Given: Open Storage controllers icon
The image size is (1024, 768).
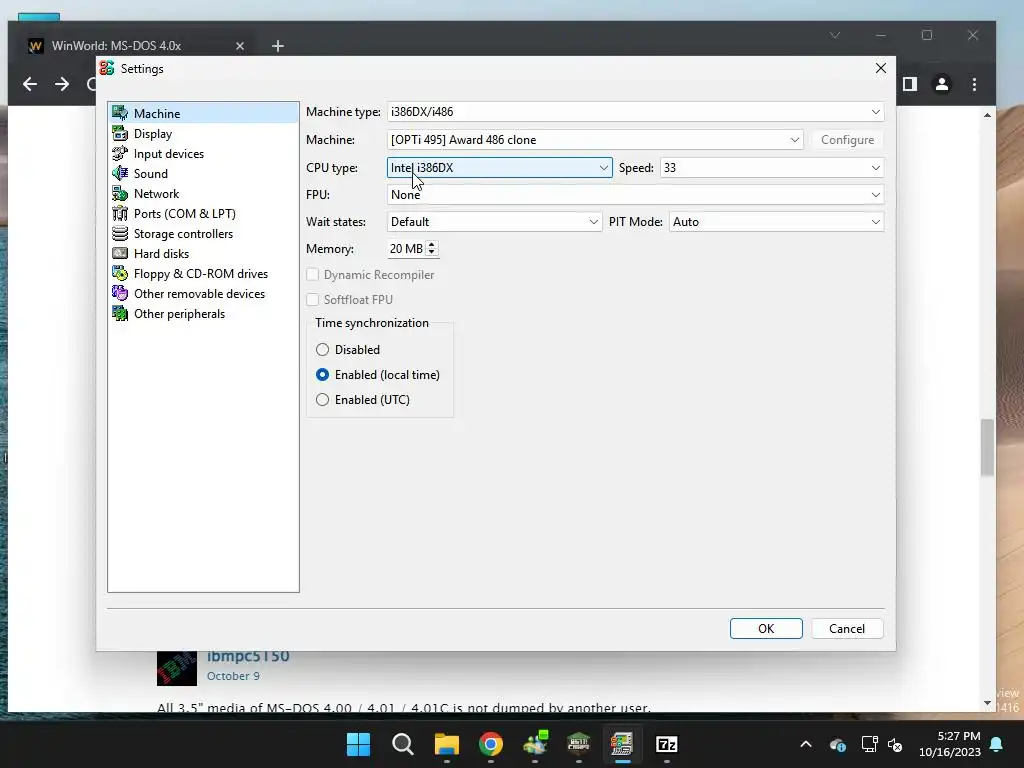Looking at the screenshot, I should point(120,233).
